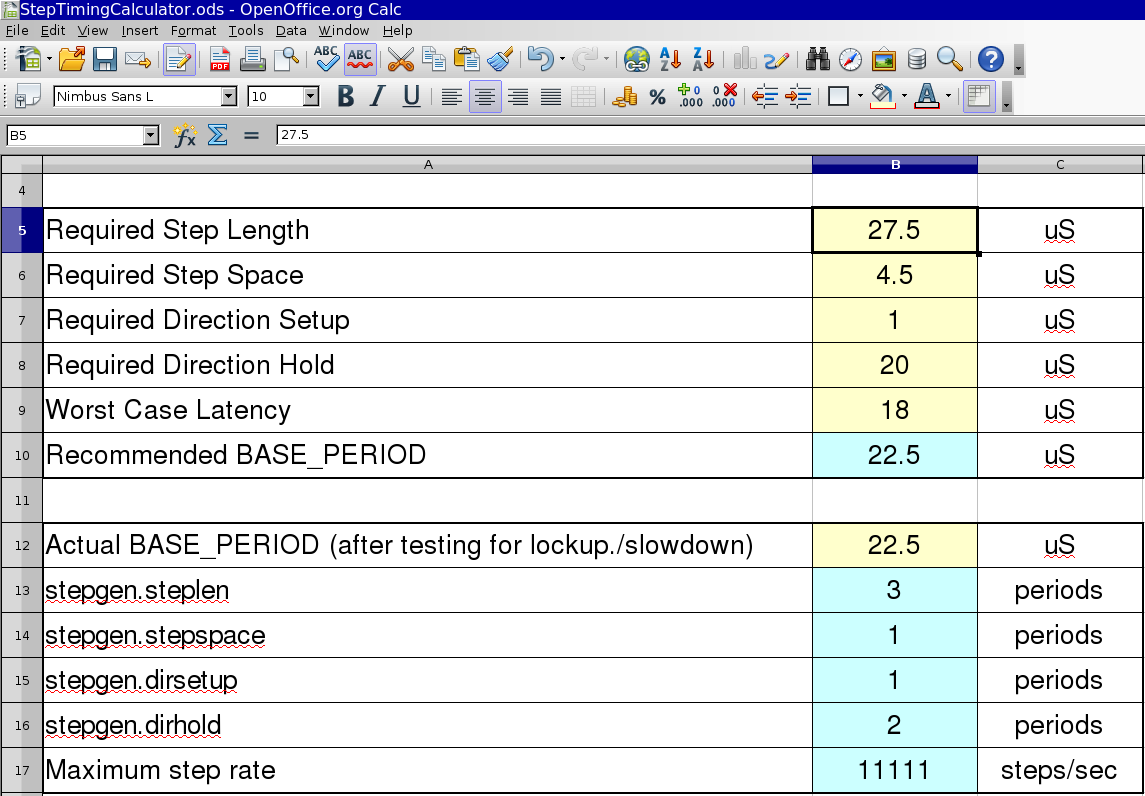The height and width of the screenshot is (796, 1145).
Task: Open the Data menu
Action: 291,31
